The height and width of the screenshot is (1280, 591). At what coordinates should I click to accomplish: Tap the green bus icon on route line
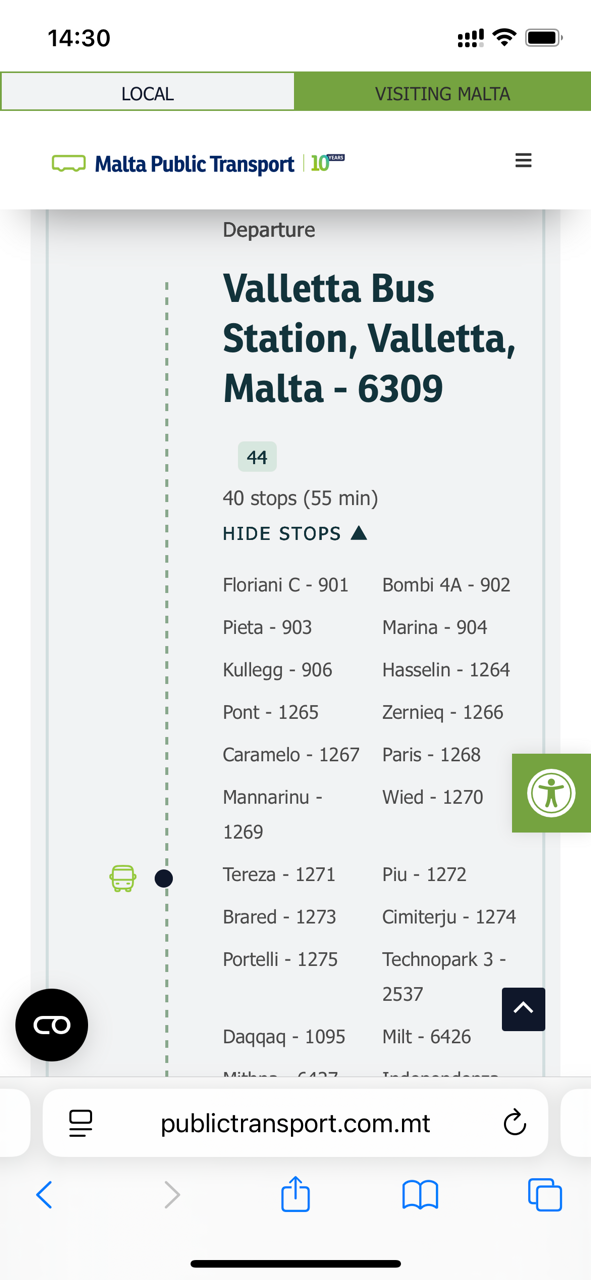(x=123, y=878)
